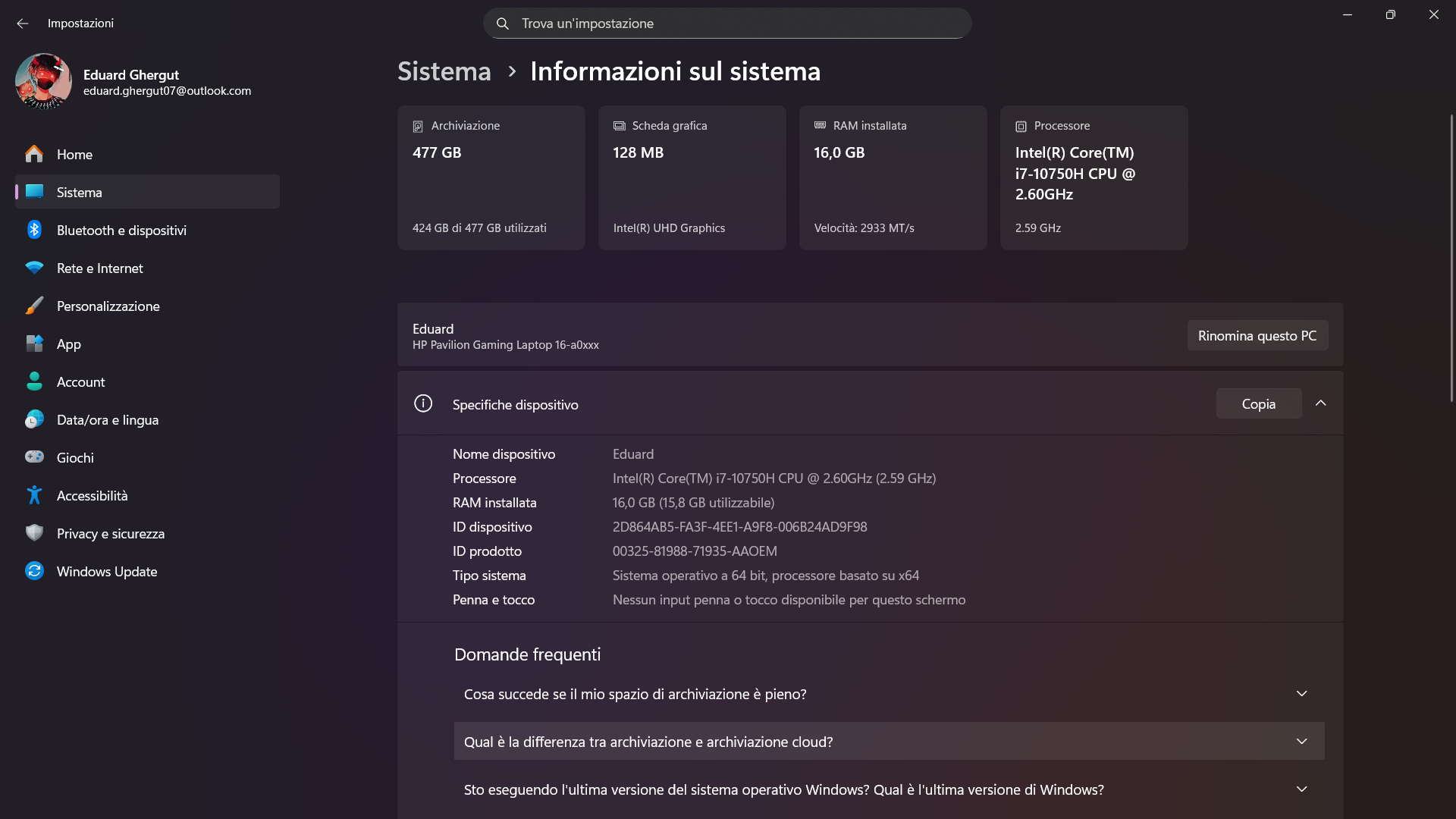Click the Personalizzazione paintbrush icon
Image resolution: width=1456 pixels, height=819 pixels.
[x=34, y=306]
